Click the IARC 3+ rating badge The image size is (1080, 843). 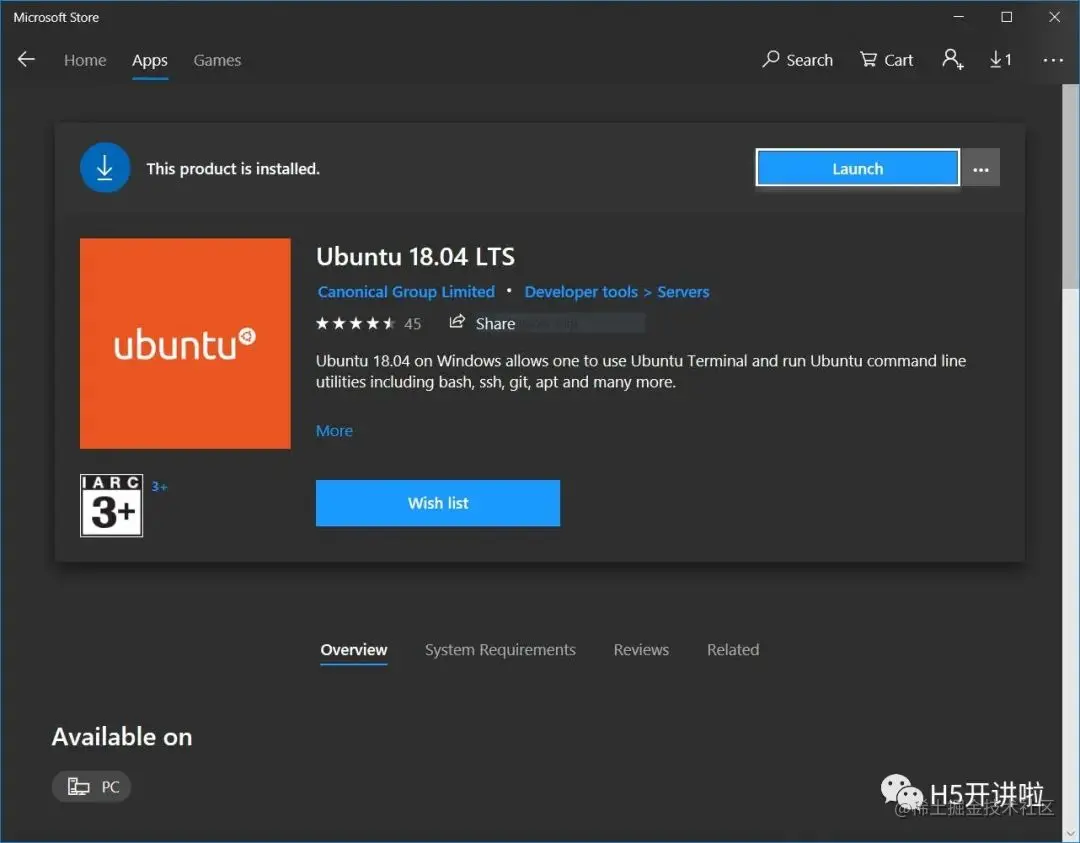[x=111, y=505]
